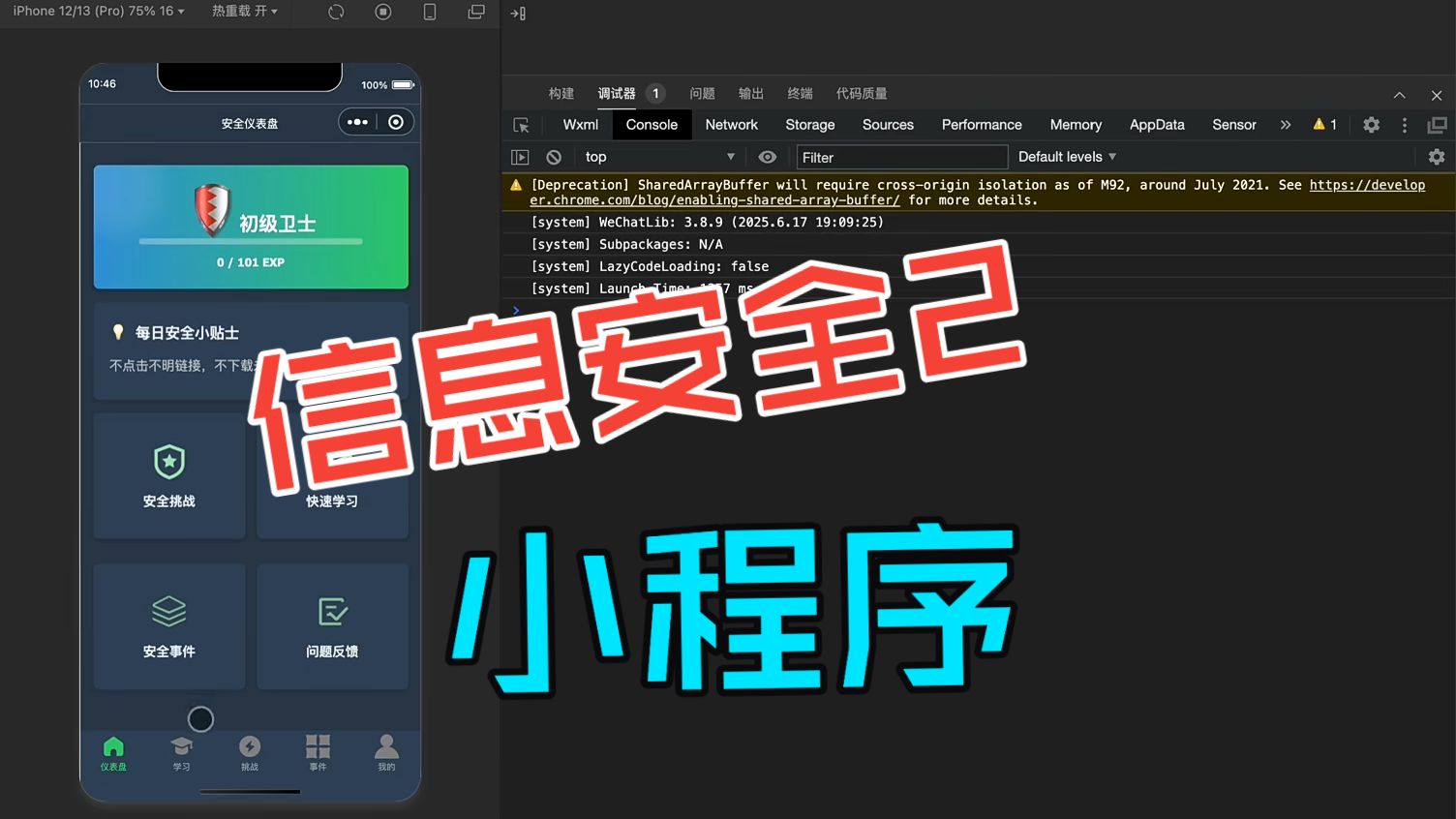
Task: Open the console settings gear
Action: 1437,157
